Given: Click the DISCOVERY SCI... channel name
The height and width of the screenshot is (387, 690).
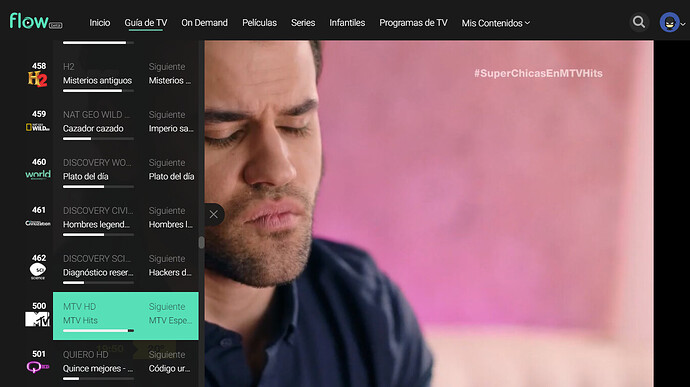Looking at the screenshot, I should tap(97, 258).
